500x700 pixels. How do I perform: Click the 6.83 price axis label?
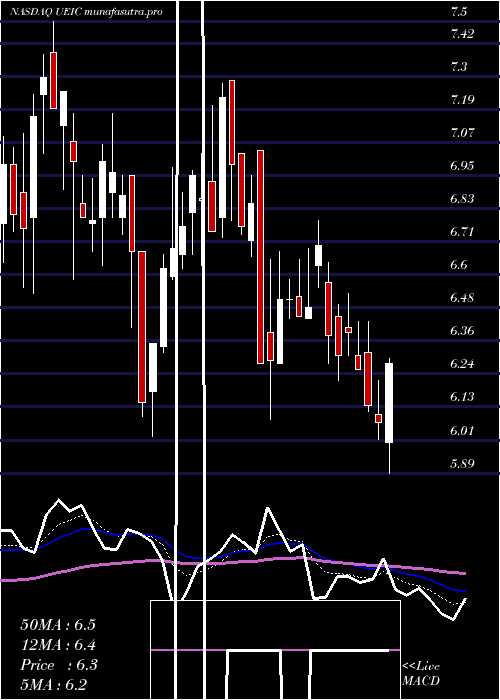[462, 199]
